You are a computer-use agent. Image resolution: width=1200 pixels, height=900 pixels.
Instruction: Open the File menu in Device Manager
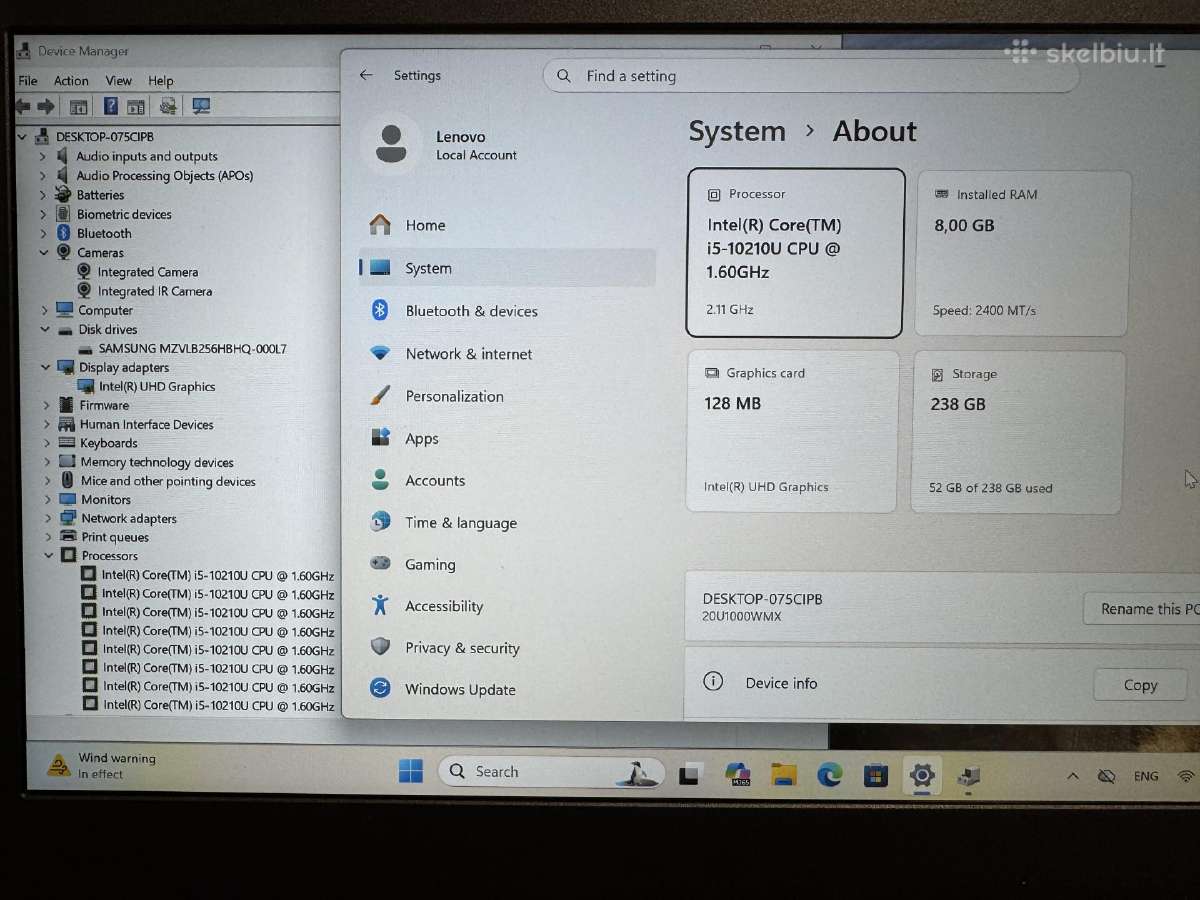pos(28,81)
